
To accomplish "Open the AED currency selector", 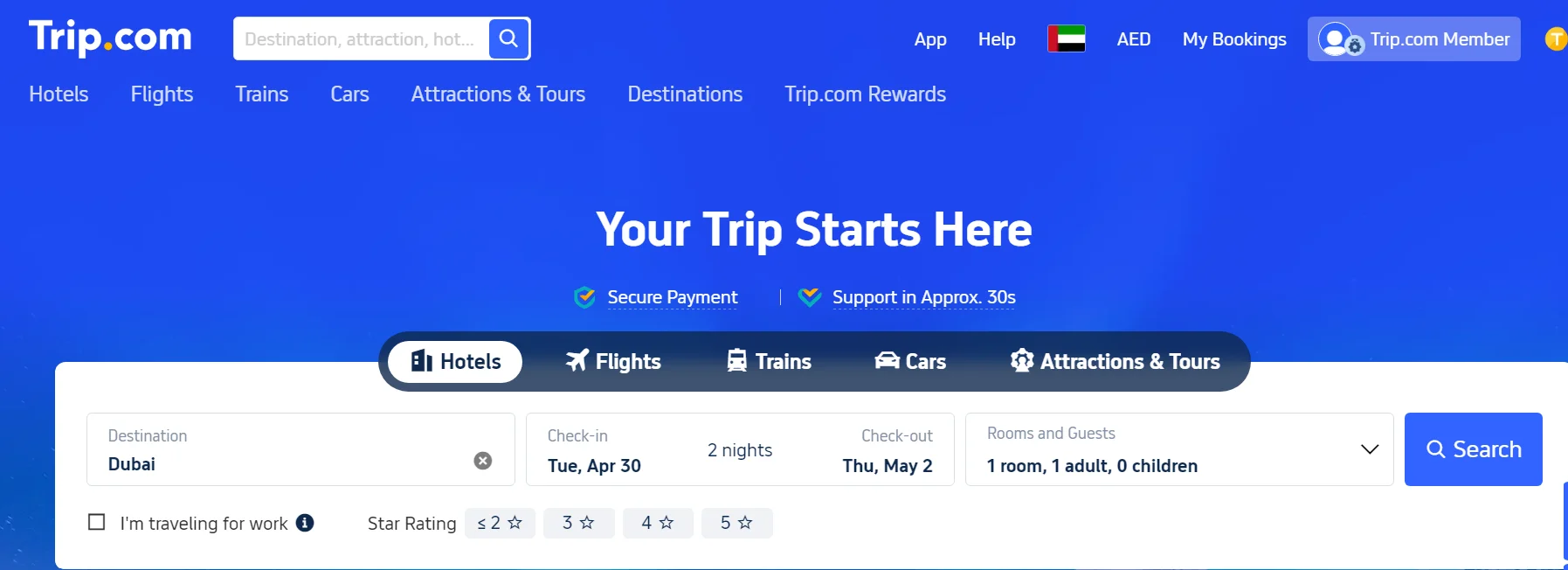I will tap(1133, 38).
